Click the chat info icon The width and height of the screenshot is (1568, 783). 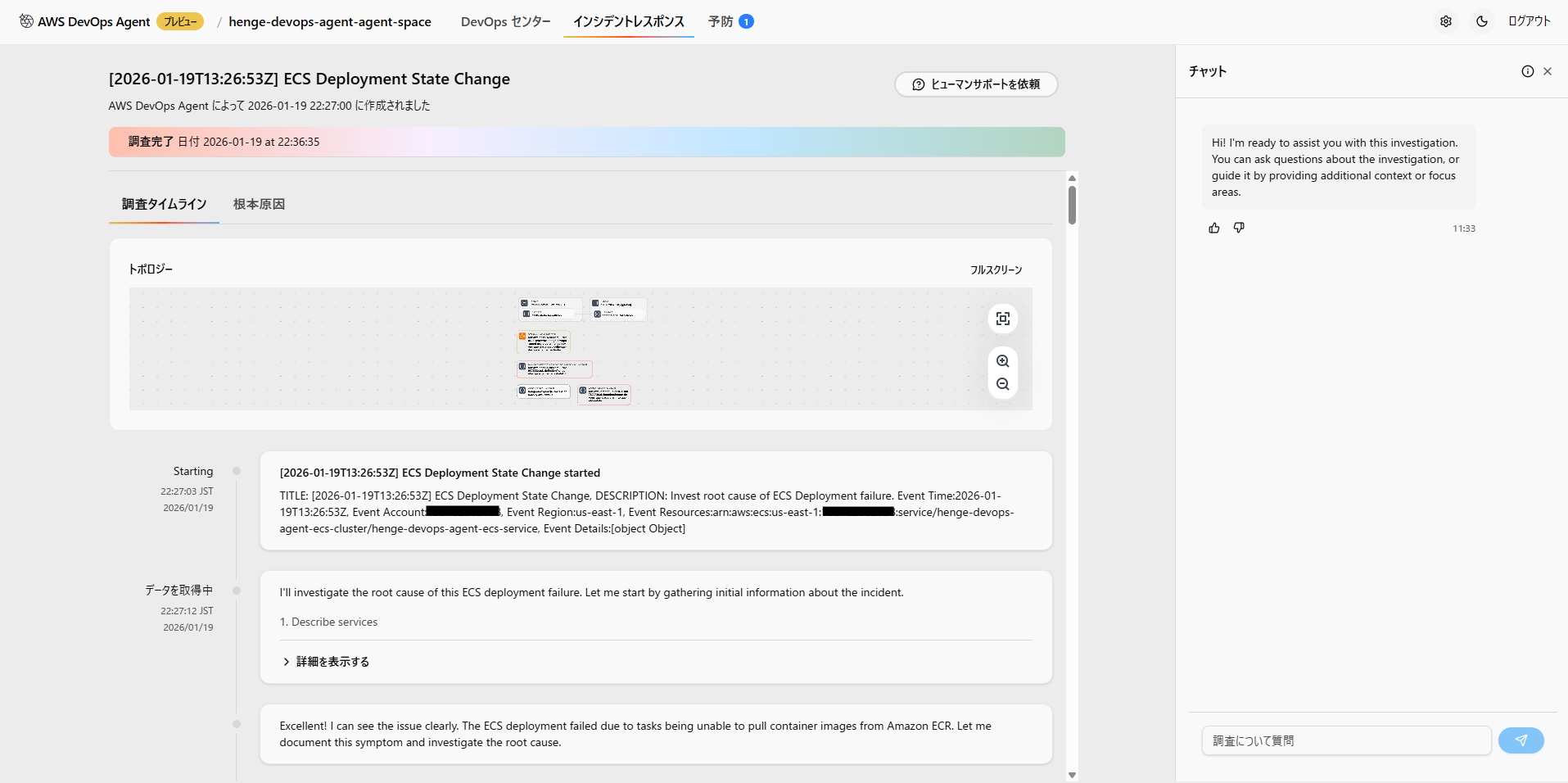(x=1528, y=71)
